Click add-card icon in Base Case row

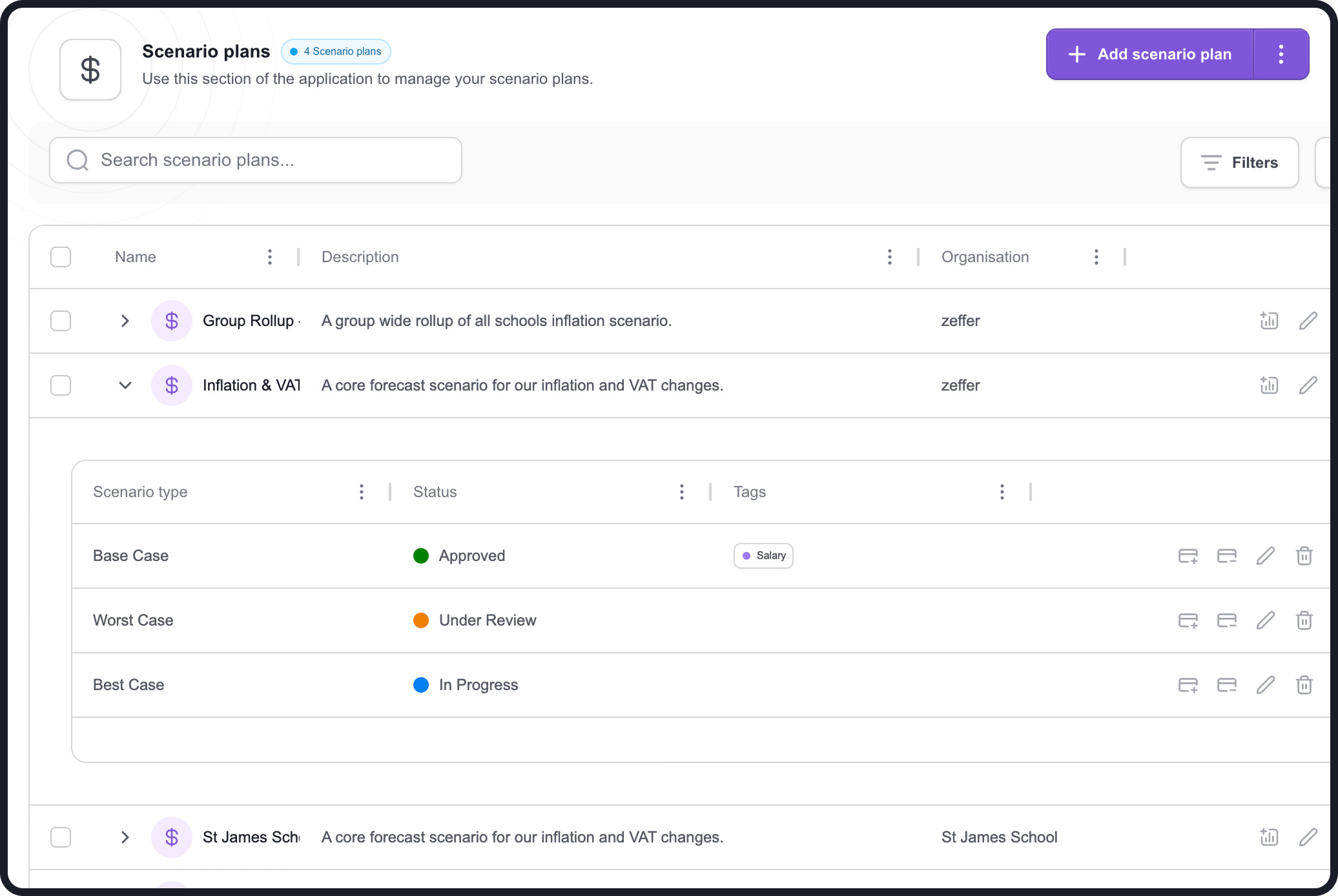click(1188, 556)
